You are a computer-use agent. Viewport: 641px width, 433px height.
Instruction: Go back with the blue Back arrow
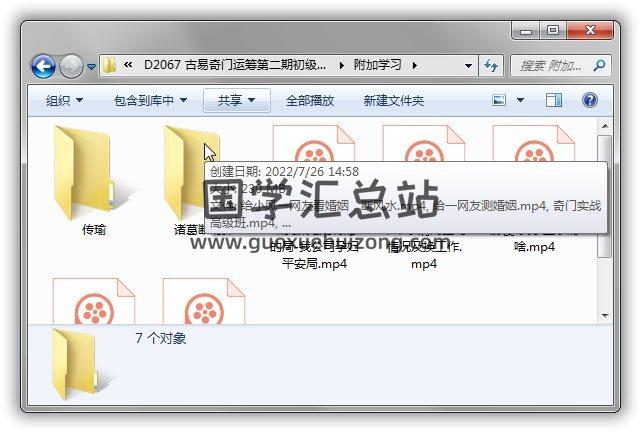[x=43, y=66]
